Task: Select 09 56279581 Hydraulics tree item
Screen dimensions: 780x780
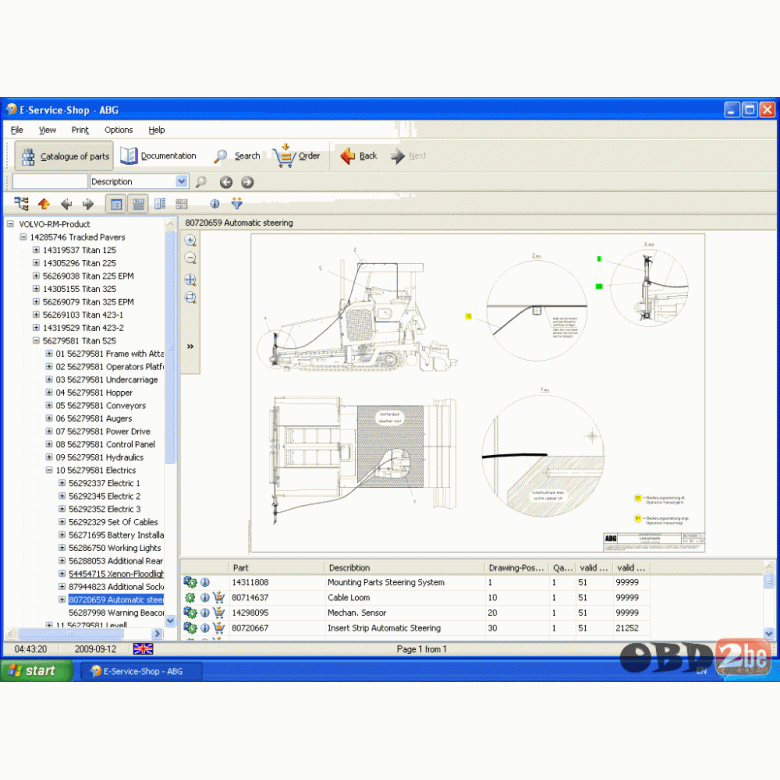Action: pyautogui.click(x=99, y=457)
